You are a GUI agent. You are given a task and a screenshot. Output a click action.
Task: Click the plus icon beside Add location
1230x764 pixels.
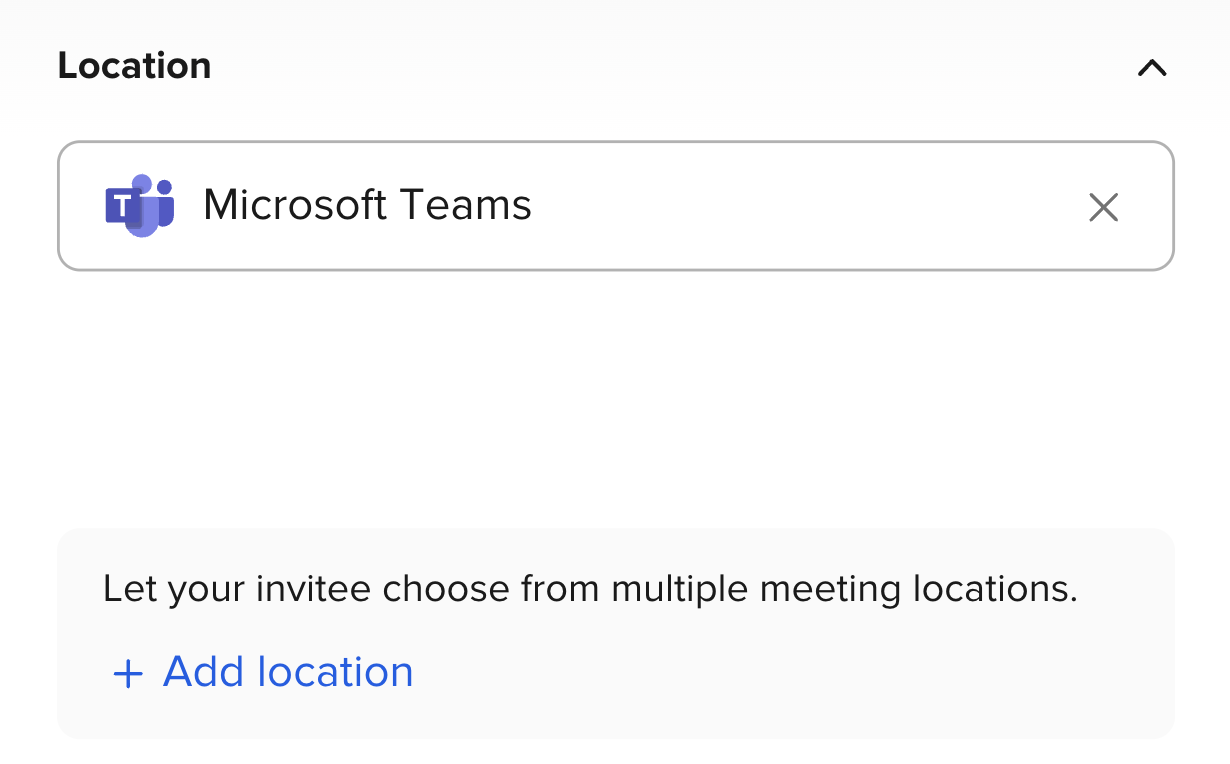[128, 674]
